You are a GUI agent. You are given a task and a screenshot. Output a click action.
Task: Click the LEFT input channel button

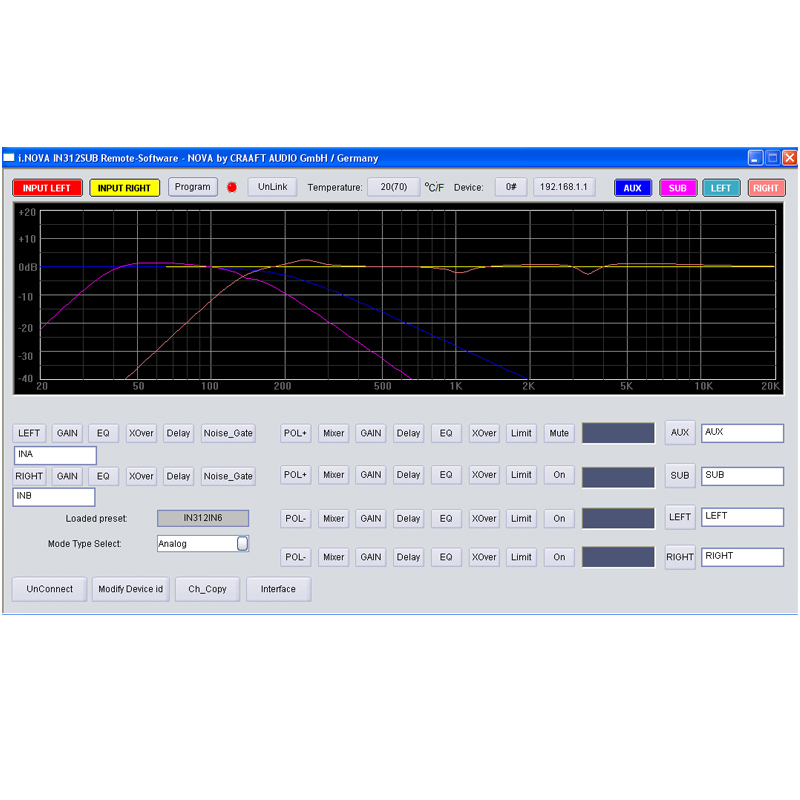pos(29,433)
